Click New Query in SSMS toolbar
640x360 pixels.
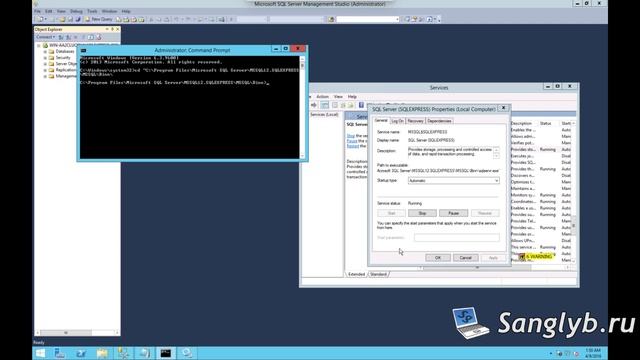click(98, 19)
